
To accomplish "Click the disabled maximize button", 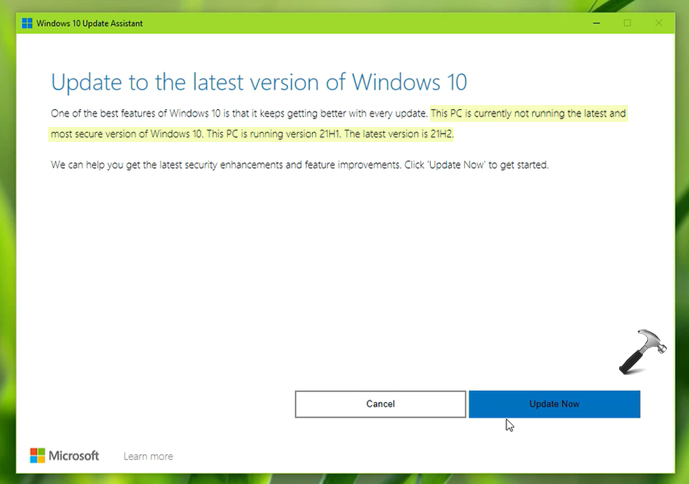I will tap(627, 23).
